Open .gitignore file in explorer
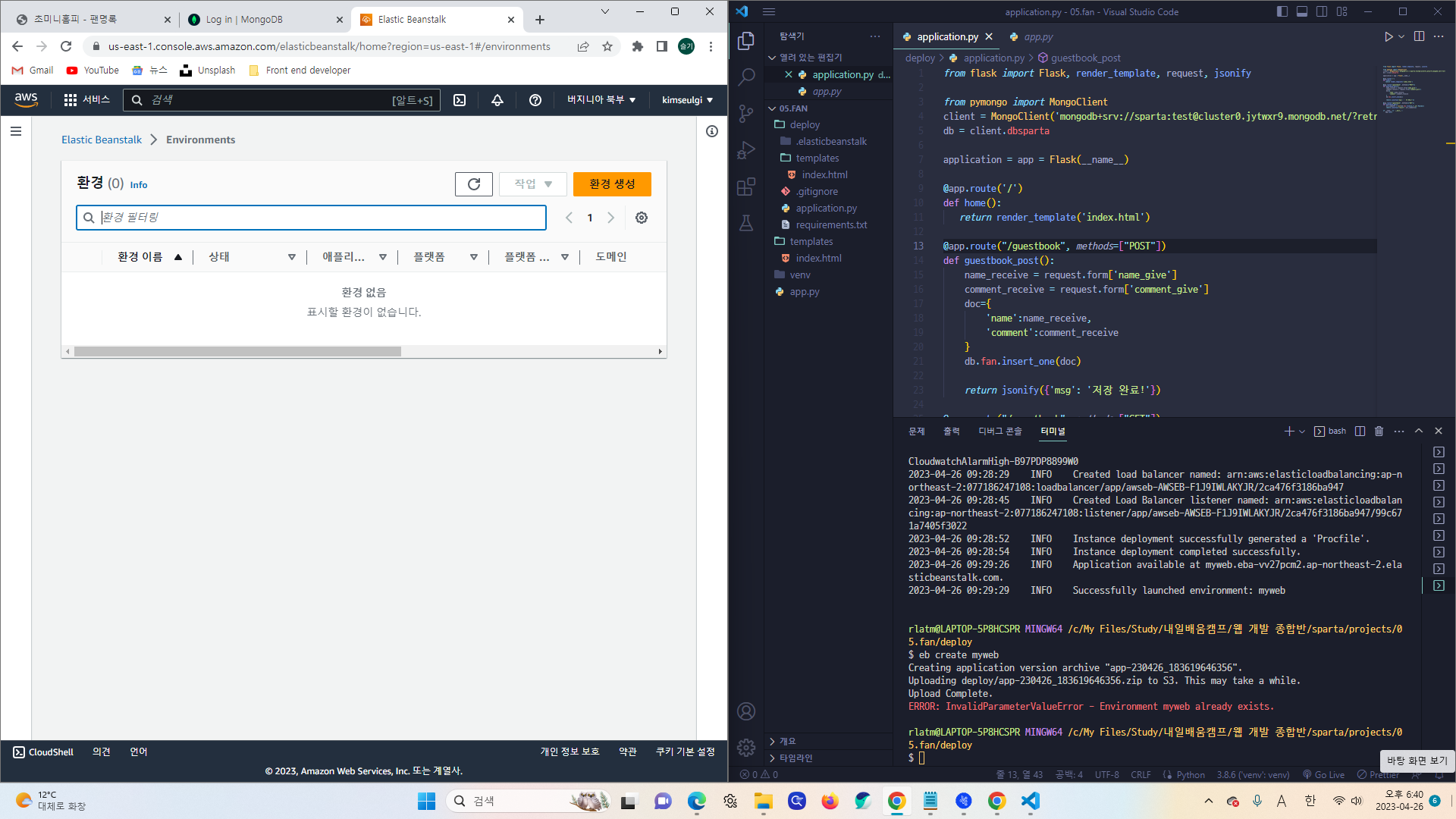The height and width of the screenshot is (819, 1456). tap(817, 192)
